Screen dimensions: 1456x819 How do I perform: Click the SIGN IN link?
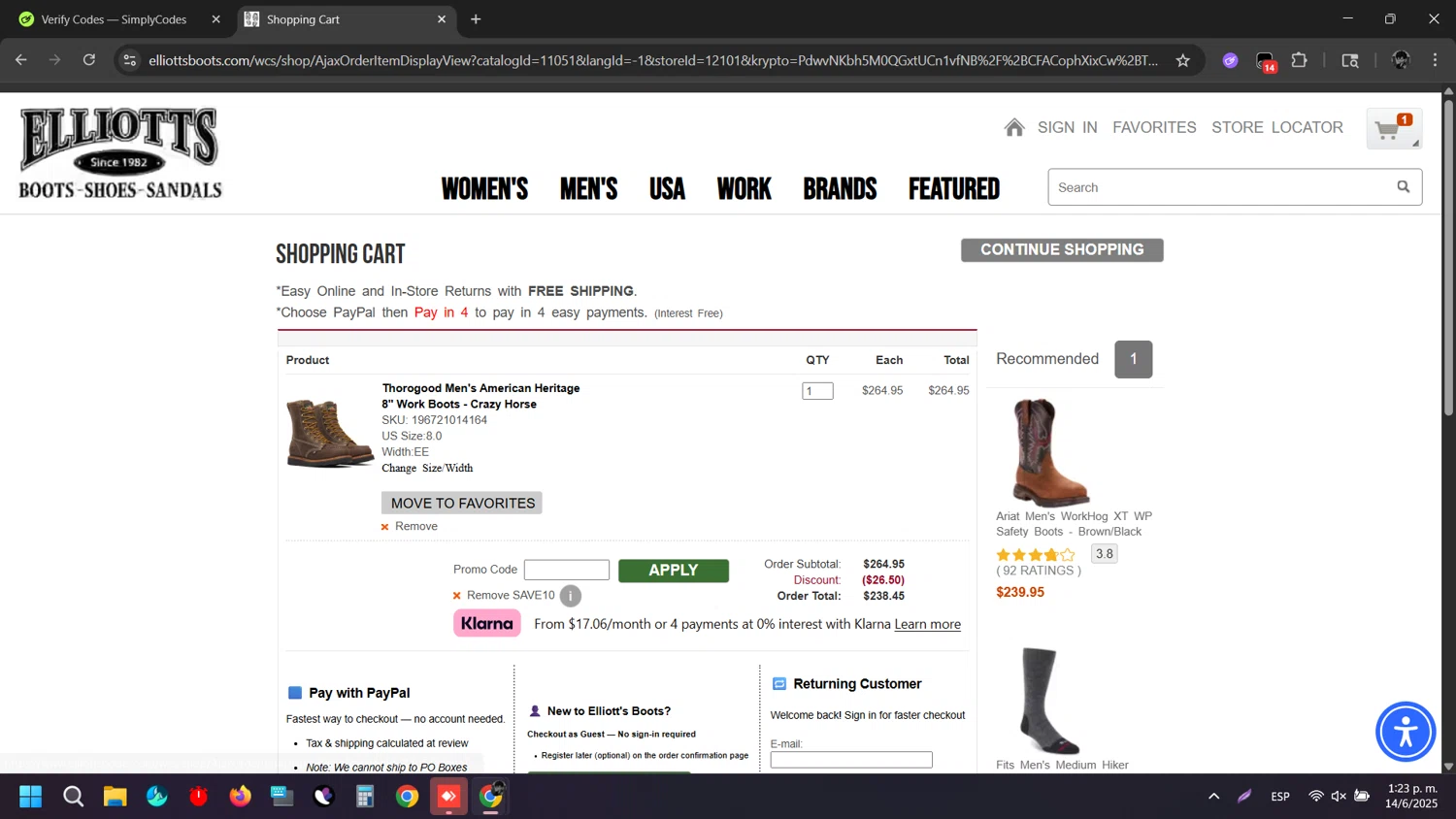pyautogui.click(x=1067, y=127)
